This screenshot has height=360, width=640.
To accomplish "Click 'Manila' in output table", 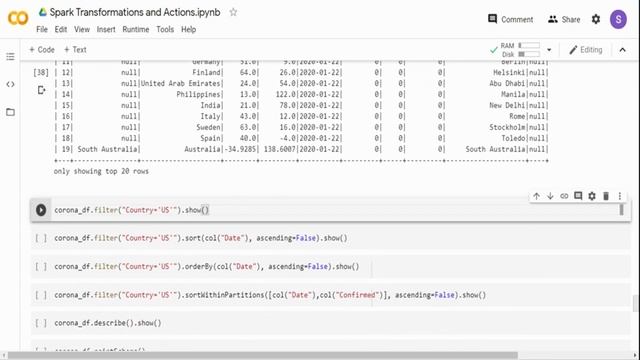I will [513, 94].
